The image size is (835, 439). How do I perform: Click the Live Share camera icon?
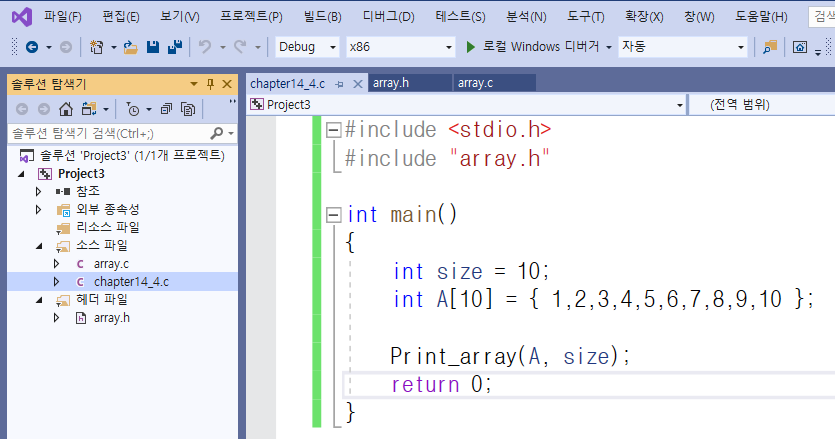click(799, 47)
